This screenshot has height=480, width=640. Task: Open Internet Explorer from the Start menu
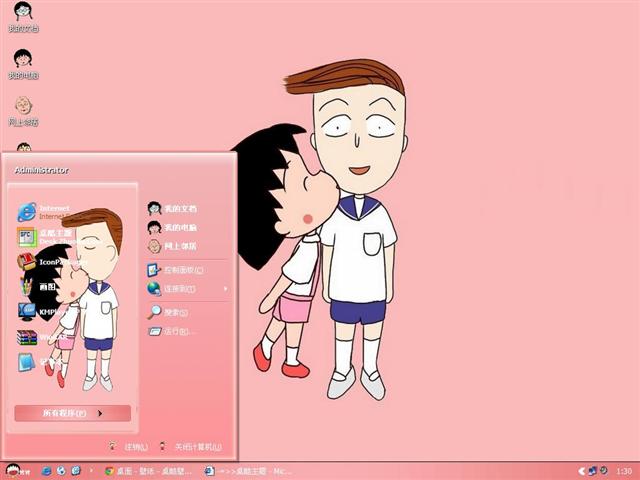(x=45, y=212)
